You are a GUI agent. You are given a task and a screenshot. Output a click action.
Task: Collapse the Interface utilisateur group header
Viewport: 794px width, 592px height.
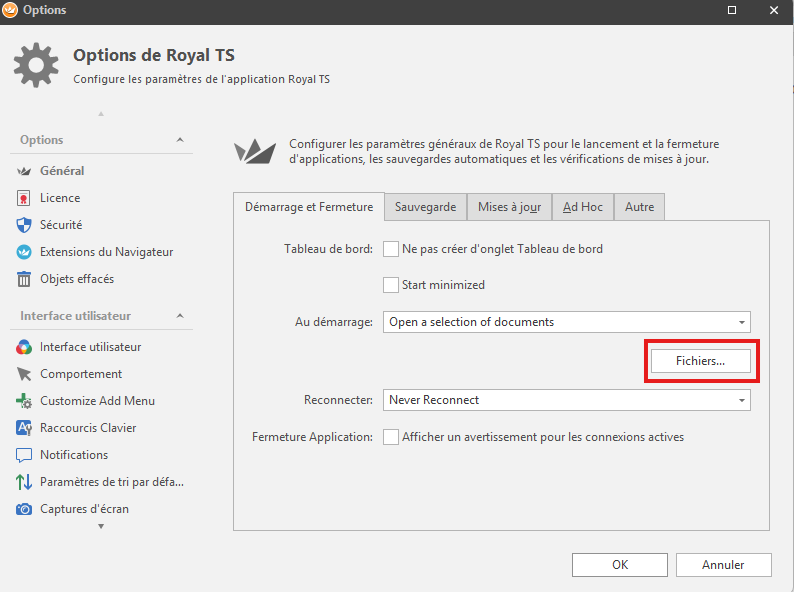(180, 316)
